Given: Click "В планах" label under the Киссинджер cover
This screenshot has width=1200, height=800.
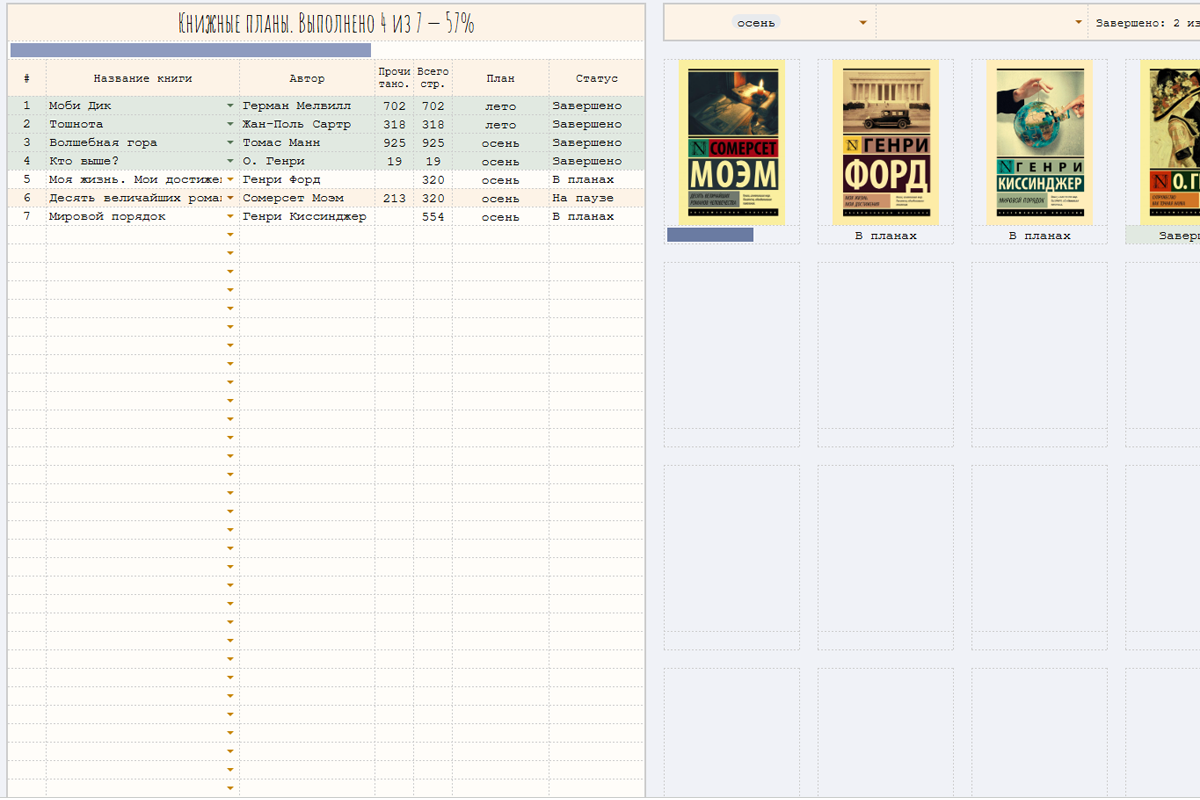Looking at the screenshot, I should pos(1039,236).
